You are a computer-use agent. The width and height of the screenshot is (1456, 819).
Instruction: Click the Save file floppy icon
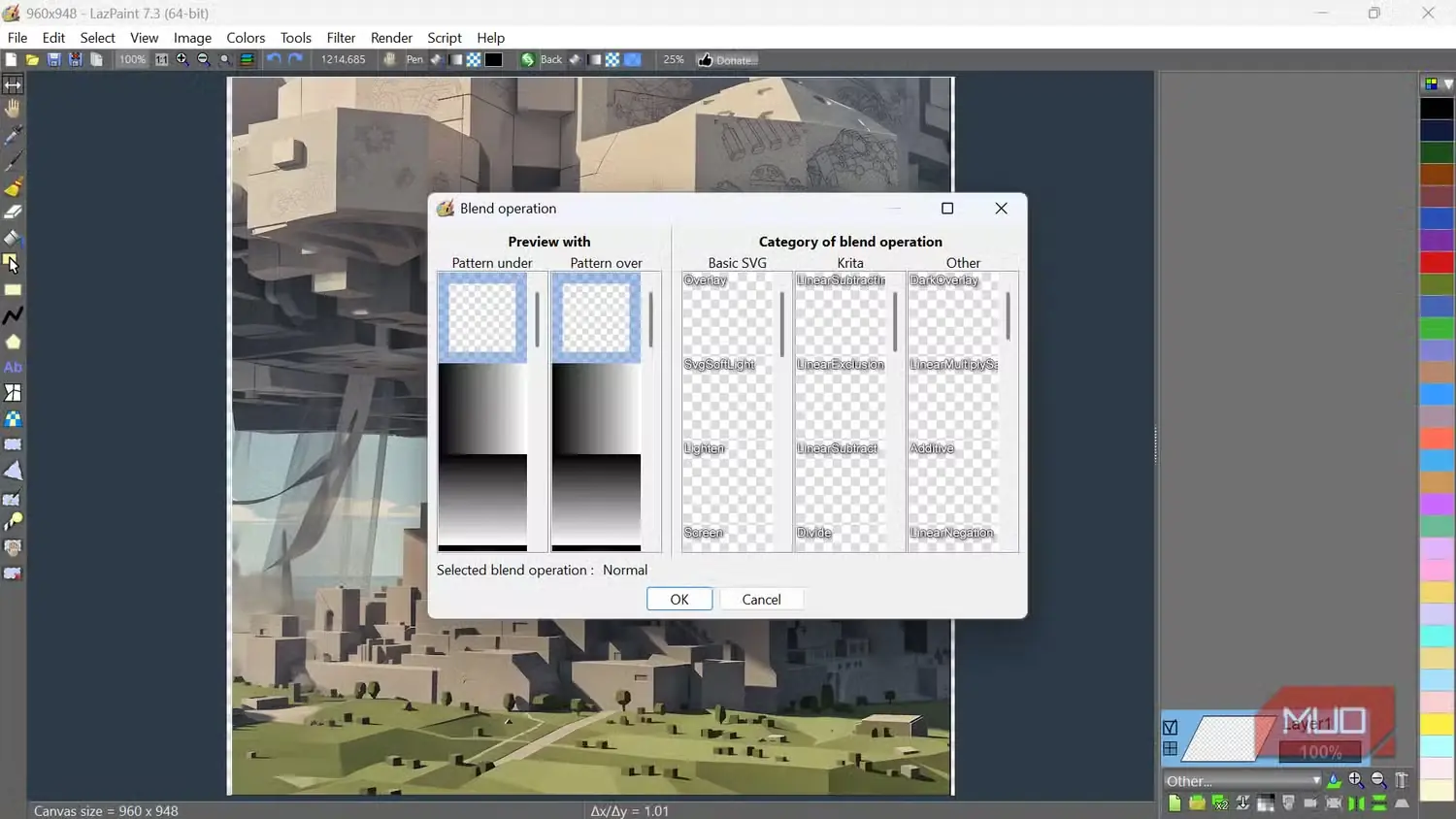tap(53, 60)
